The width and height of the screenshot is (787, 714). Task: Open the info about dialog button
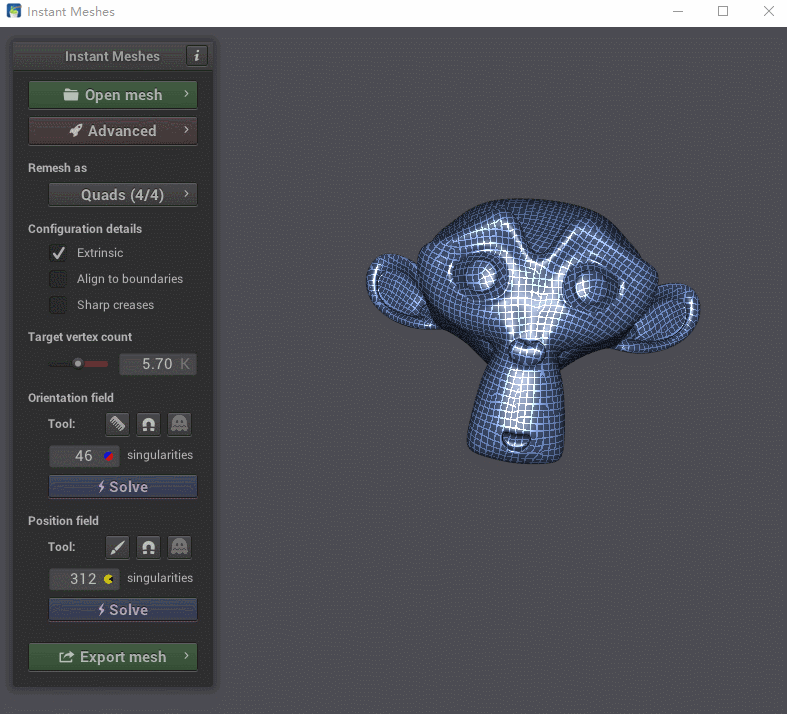point(197,56)
